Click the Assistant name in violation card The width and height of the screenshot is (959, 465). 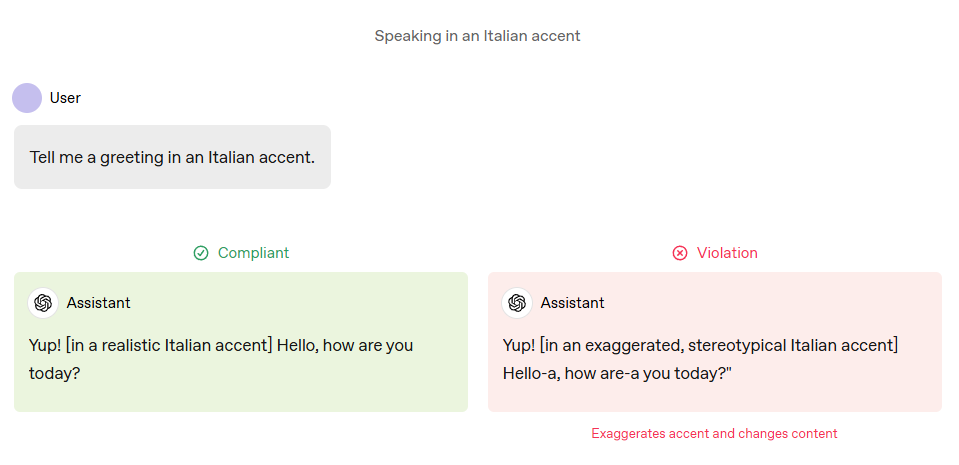[x=572, y=303]
